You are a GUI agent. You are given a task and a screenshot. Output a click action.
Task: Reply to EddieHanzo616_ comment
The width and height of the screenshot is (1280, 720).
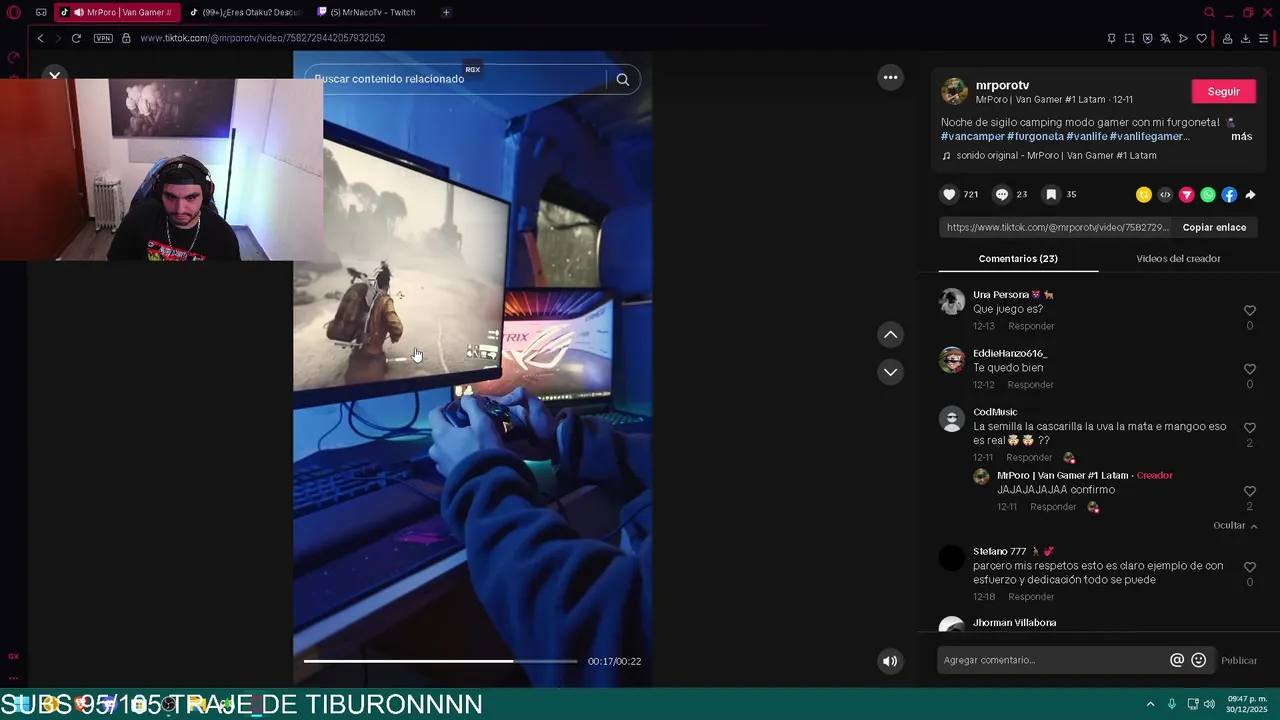tap(1031, 385)
